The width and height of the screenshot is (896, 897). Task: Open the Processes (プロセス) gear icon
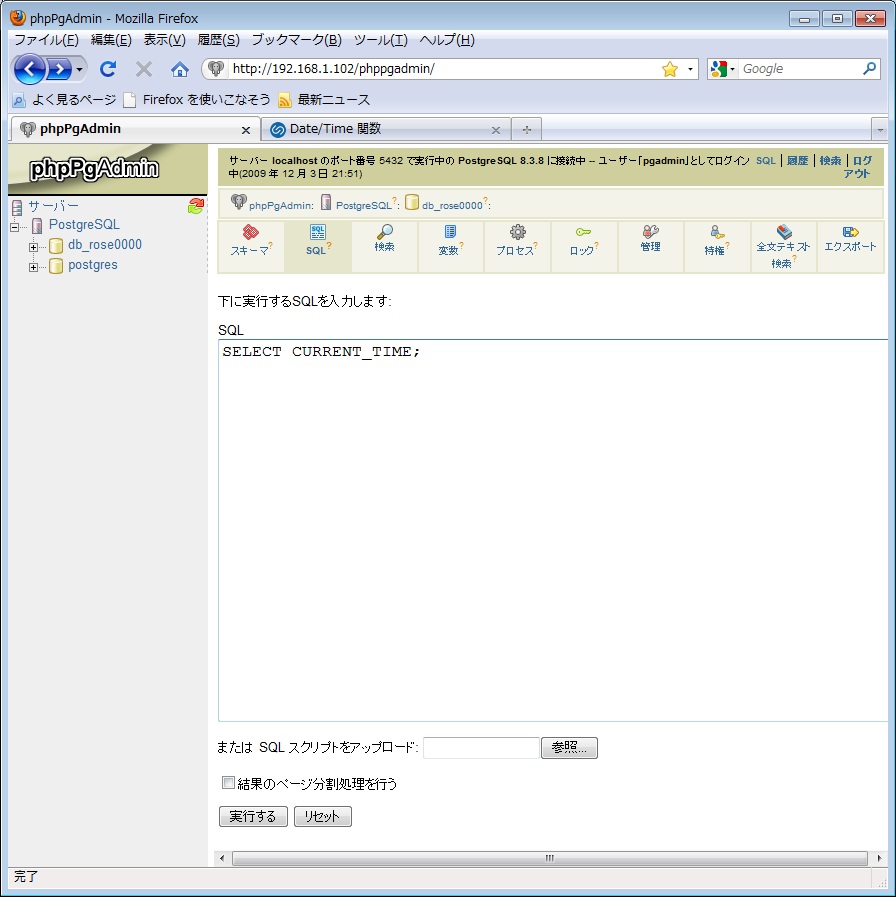pyautogui.click(x=517, y=232)
